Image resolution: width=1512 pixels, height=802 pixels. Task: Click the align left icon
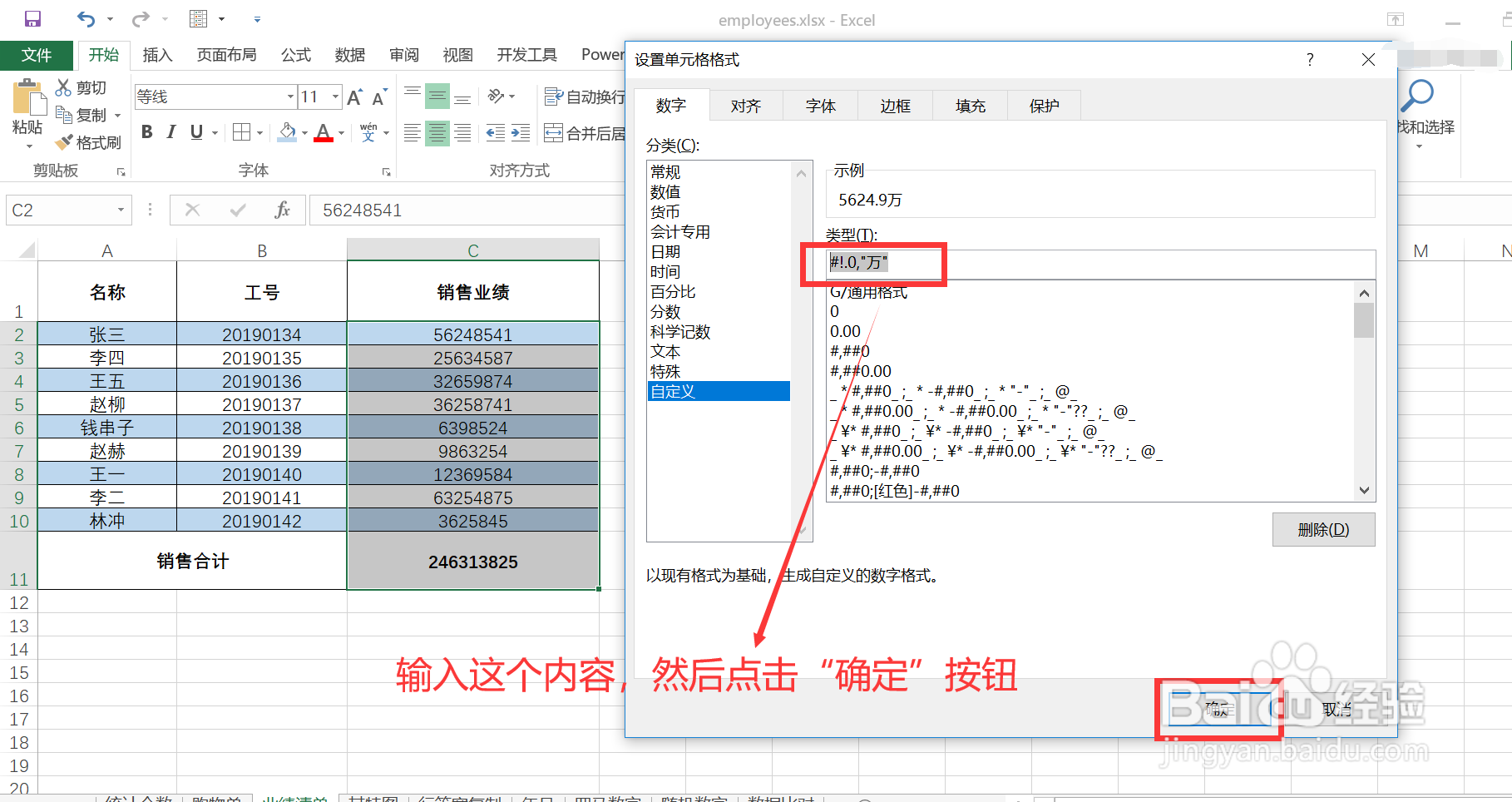coord(412,133)
